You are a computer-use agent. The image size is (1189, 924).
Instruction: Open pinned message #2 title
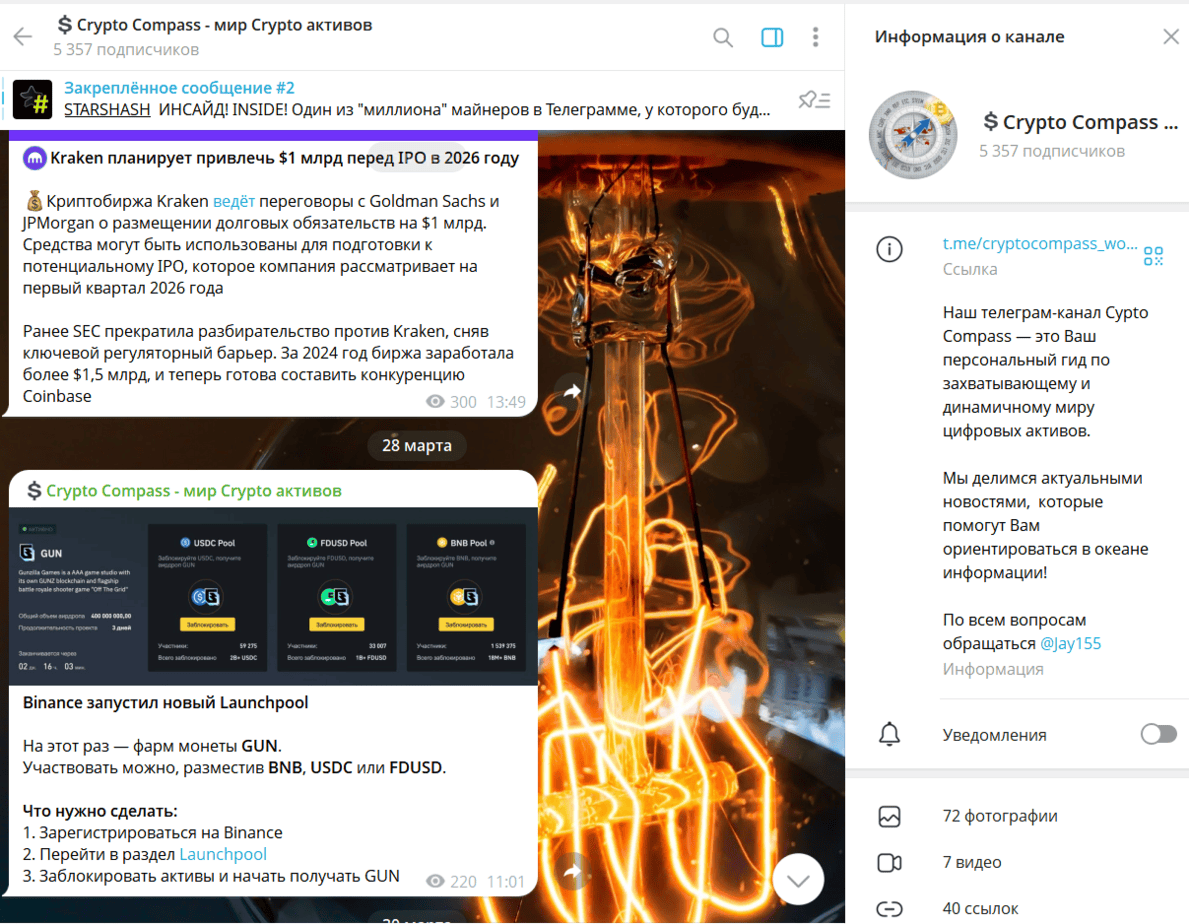coord(179,88)
